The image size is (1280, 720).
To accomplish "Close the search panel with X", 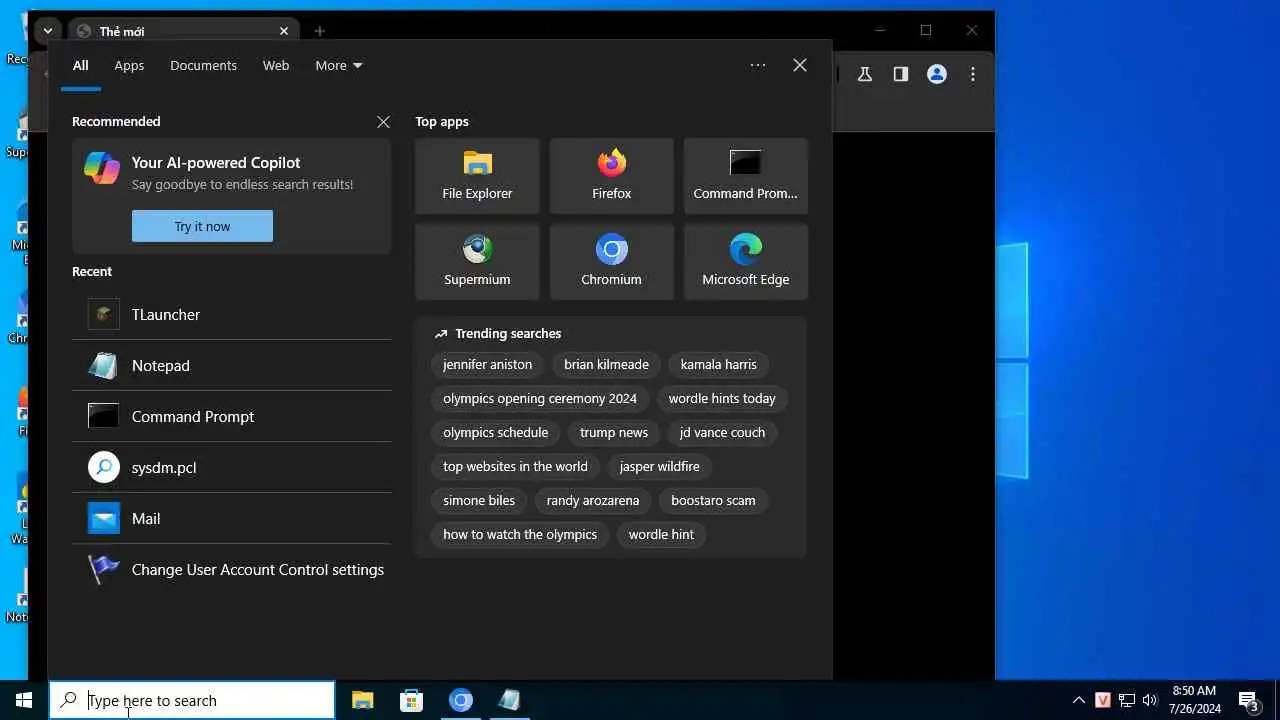I will tap(800, 65).
